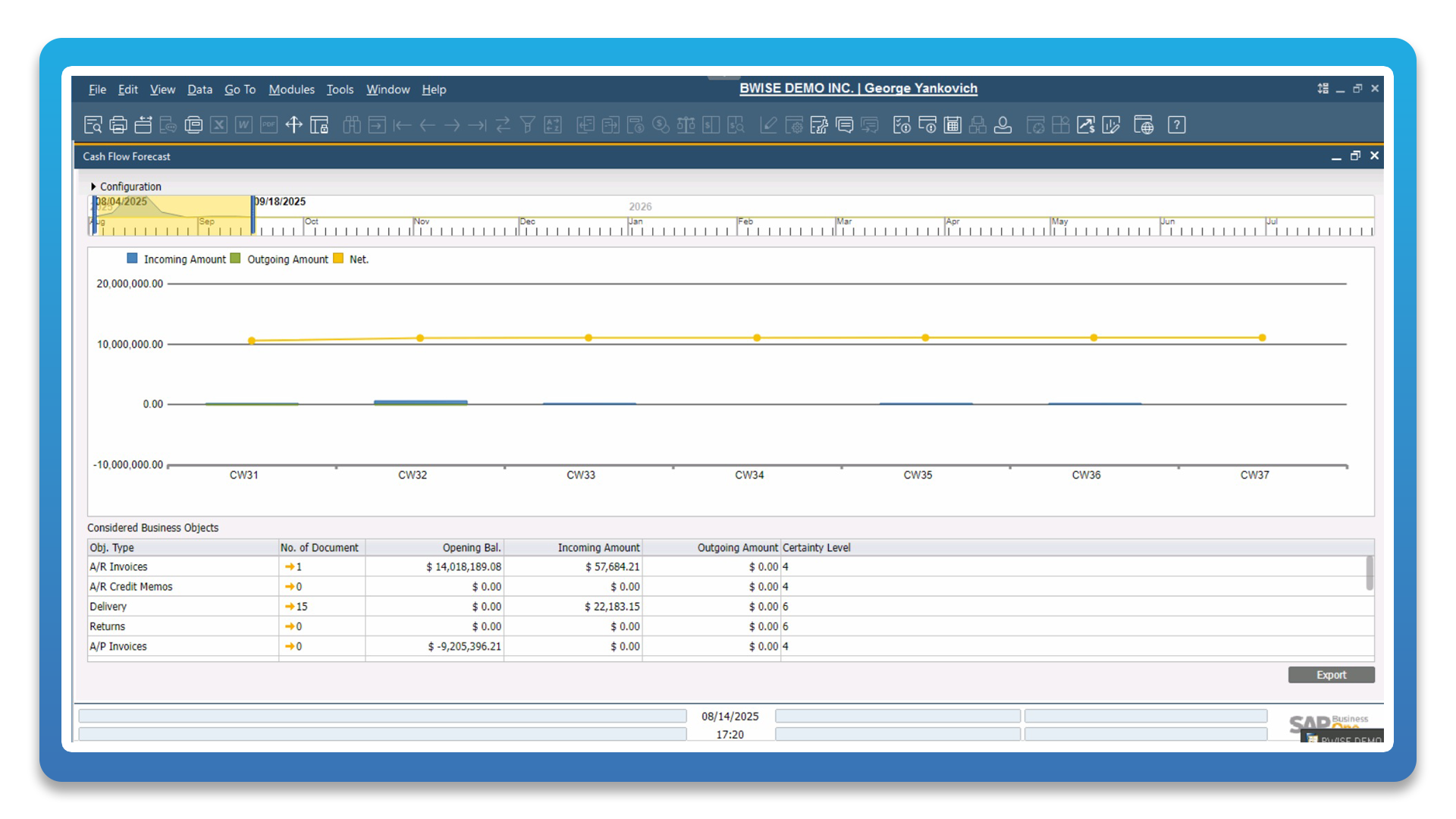
Task: Export the report to Excel
Action: click(x=218, y=124)
